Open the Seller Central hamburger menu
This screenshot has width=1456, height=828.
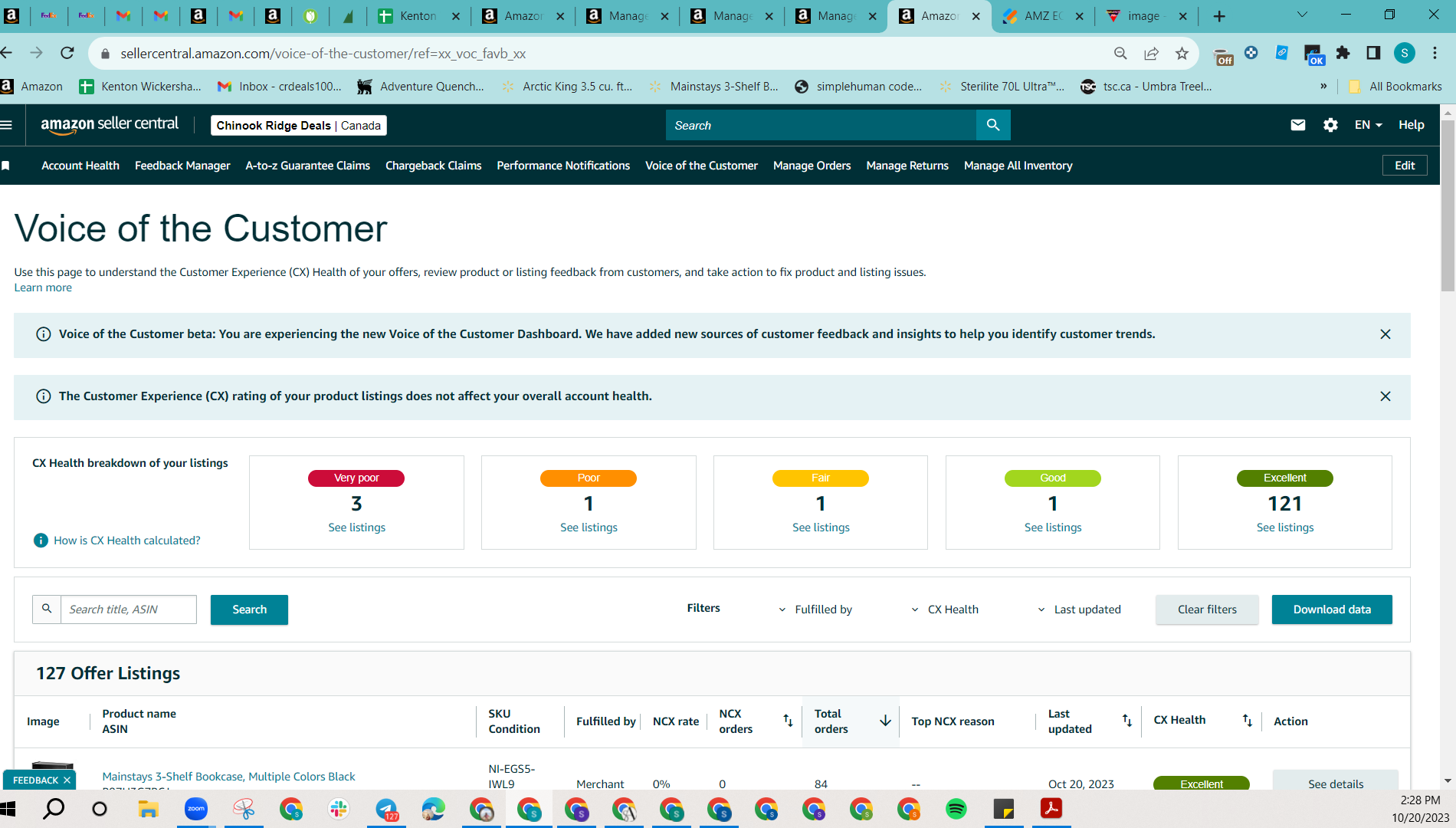click(7, 125)
